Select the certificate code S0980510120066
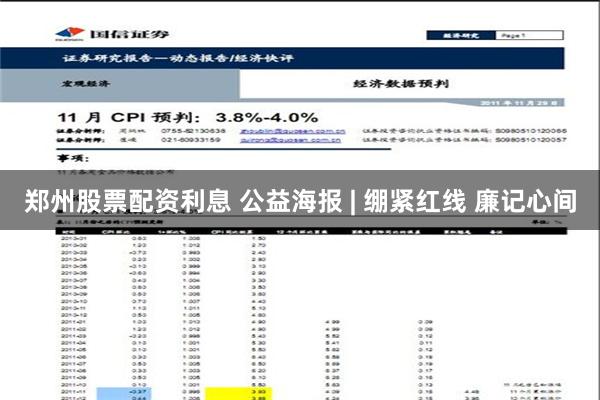 [531, 131]
